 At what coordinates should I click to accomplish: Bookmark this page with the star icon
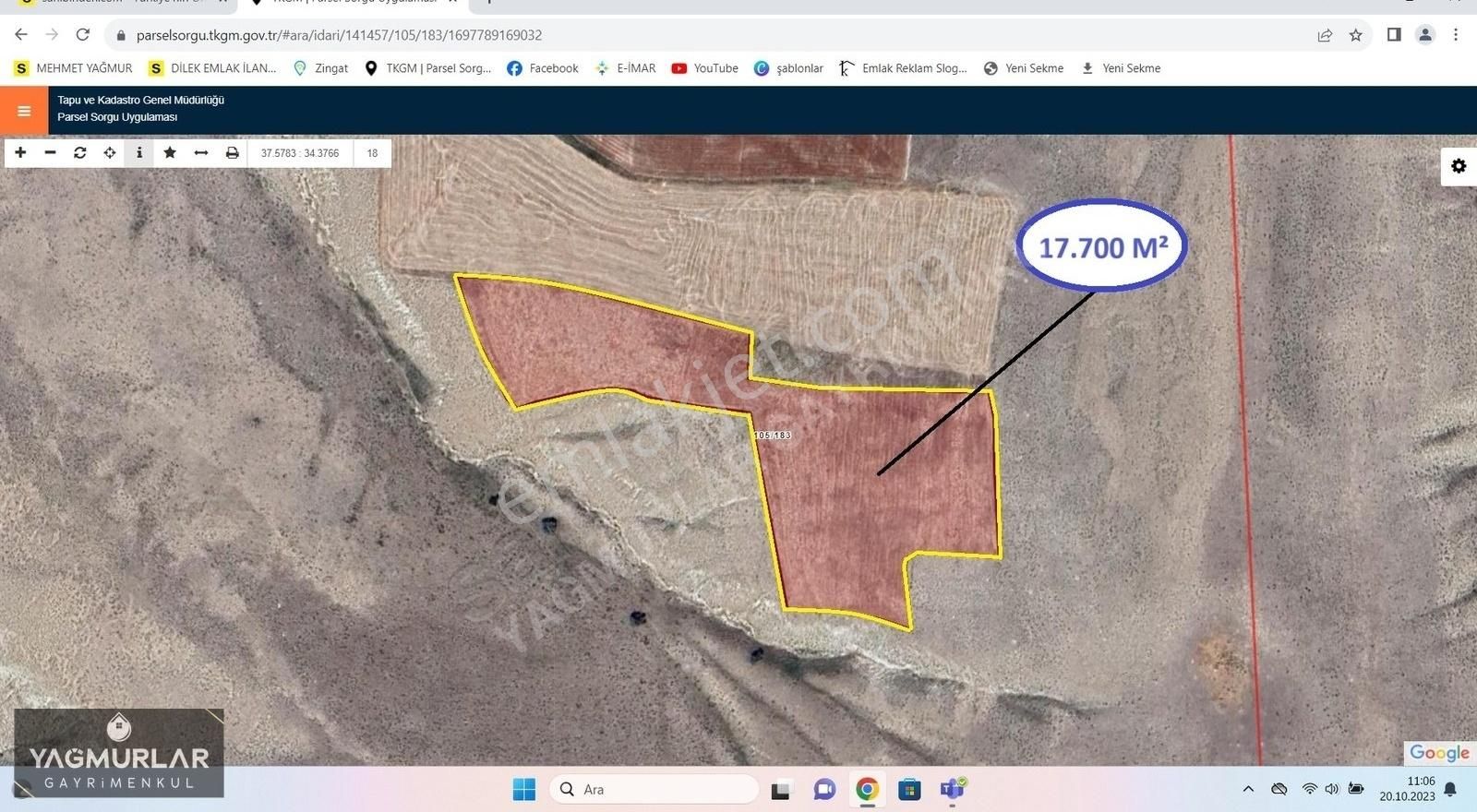pos(1355,35)
